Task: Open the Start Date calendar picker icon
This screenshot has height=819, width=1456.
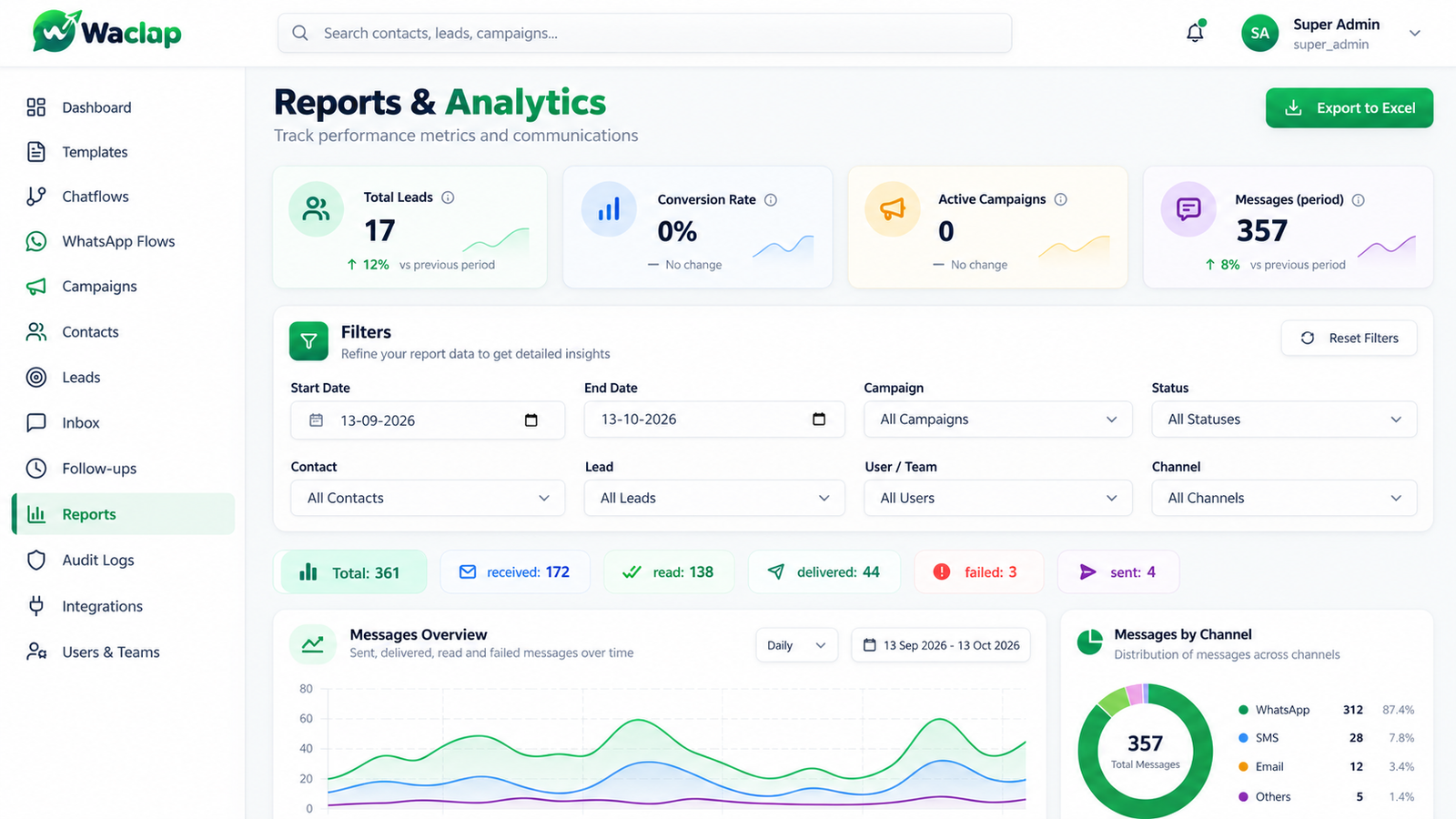Action: pos(531,420)
